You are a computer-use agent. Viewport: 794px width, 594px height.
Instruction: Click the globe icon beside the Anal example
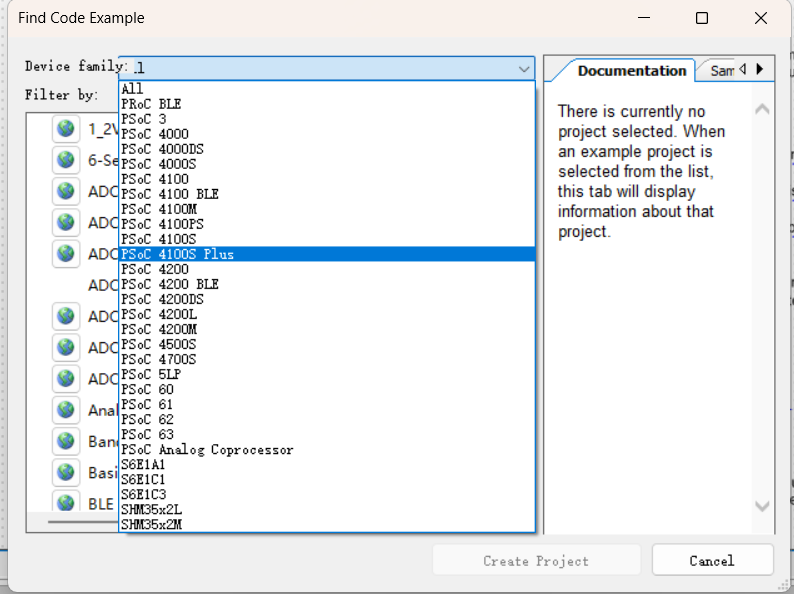[x=66, y=409]
